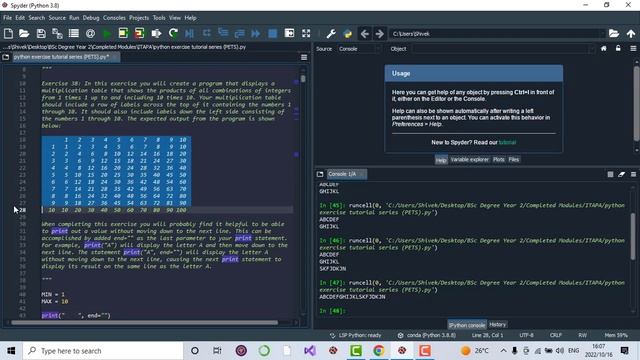Save the current file with floppy icon
The image size is (640, 360).
[41, 33]
